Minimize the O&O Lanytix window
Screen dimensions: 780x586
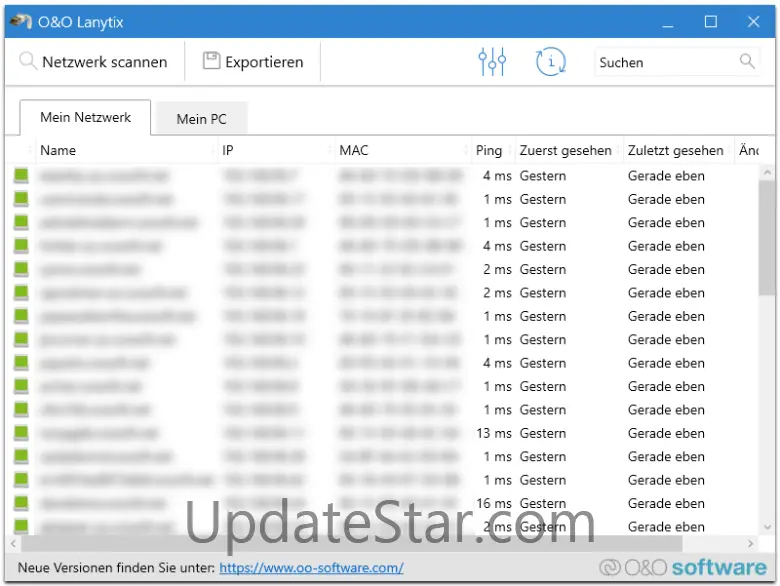tap(668, 21)
